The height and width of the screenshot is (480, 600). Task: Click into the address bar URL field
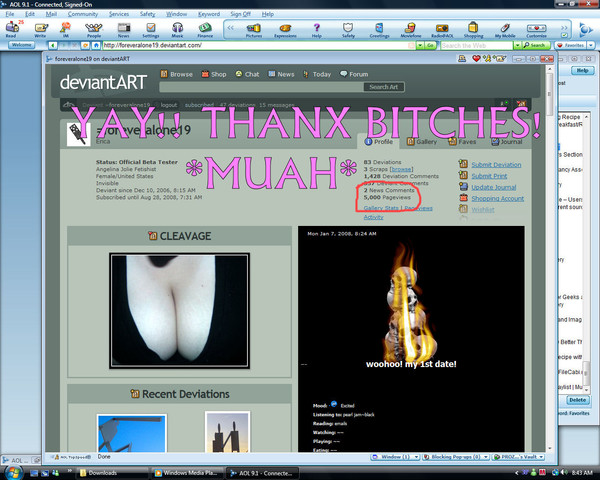(x=255, y=46)
